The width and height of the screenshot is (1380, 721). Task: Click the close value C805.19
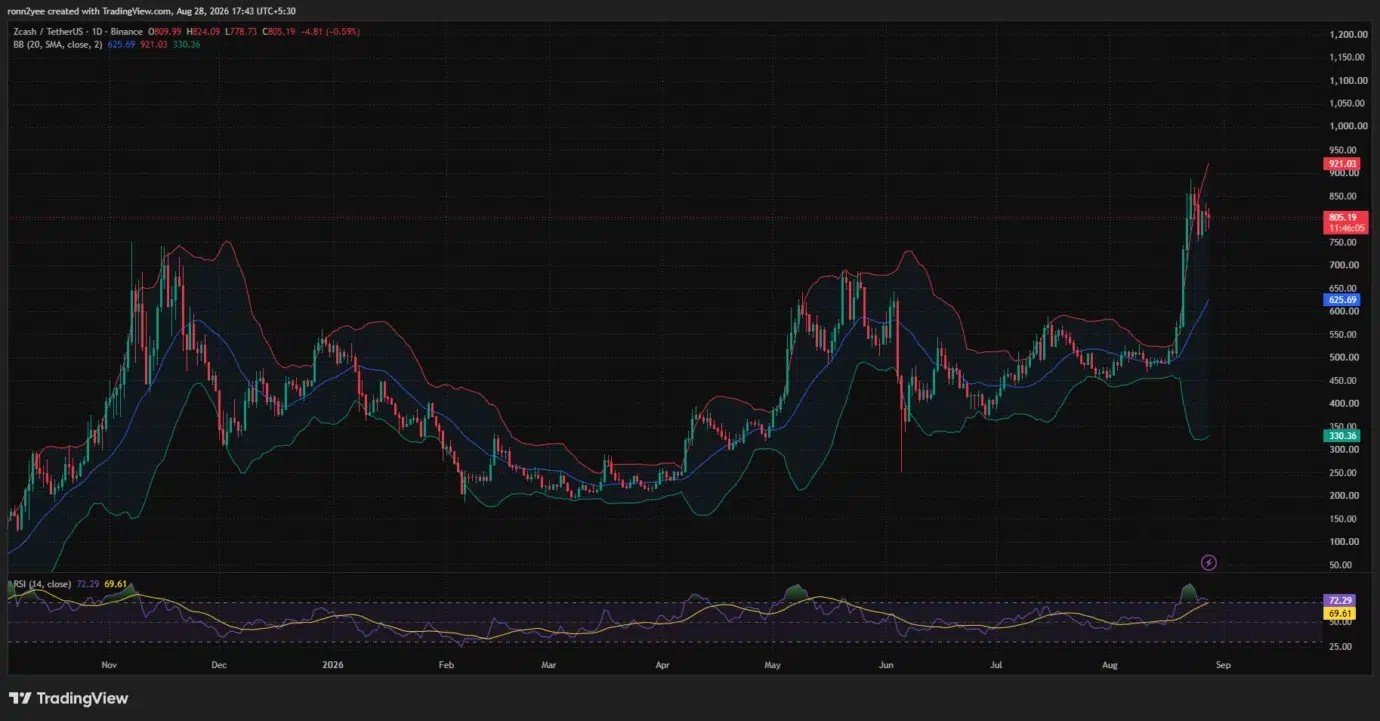click(280, 32)
